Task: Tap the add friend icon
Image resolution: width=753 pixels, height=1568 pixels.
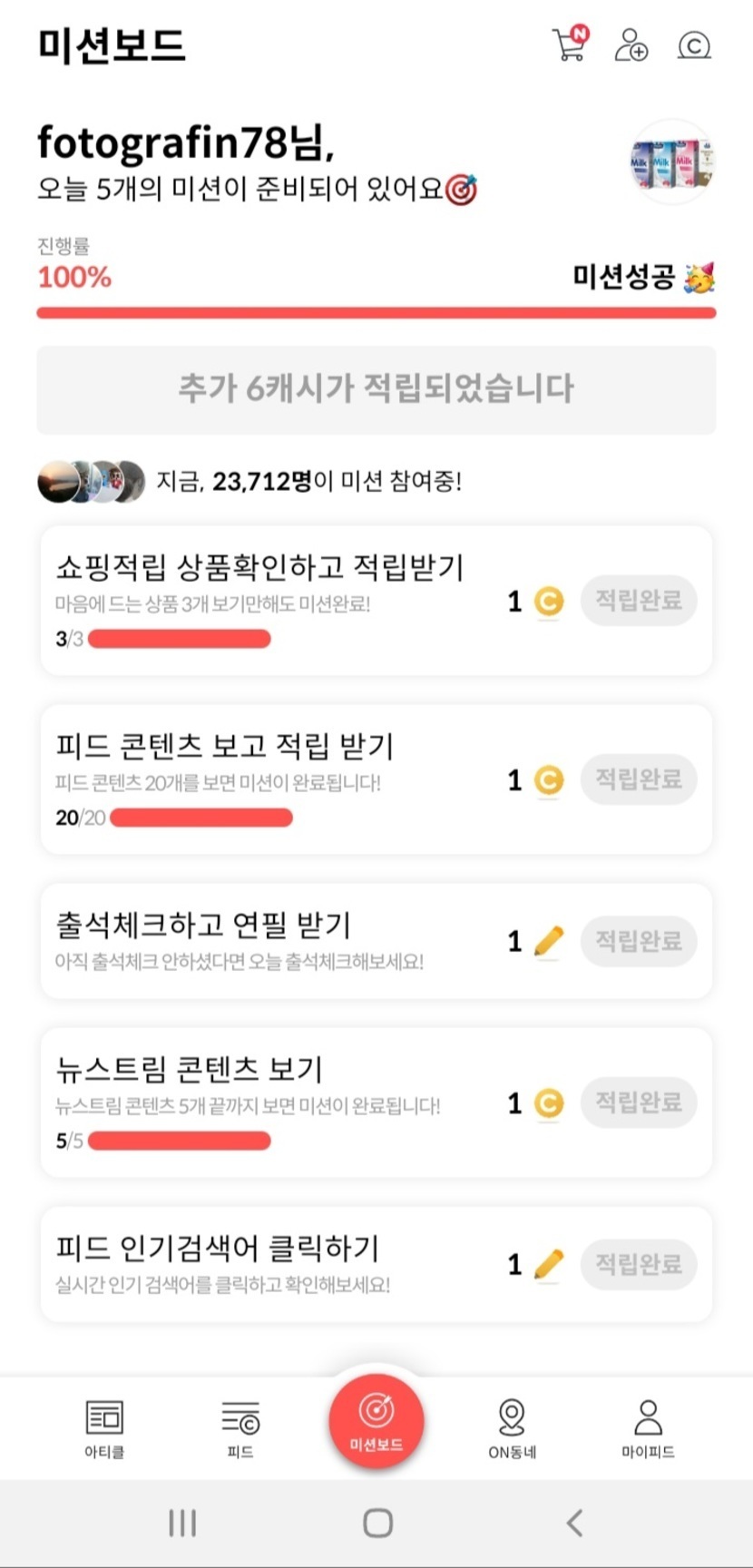Action: pyautogui.click(x=631, y=44)
